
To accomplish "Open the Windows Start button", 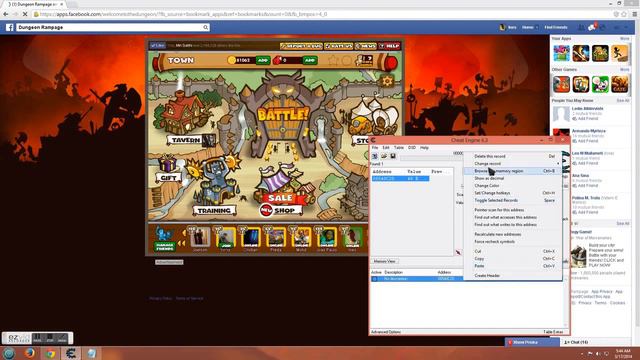I will tap(9, 353).
